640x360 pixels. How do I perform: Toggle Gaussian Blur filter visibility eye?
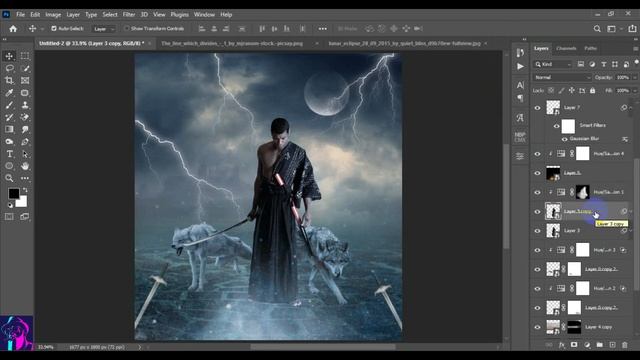564,139
